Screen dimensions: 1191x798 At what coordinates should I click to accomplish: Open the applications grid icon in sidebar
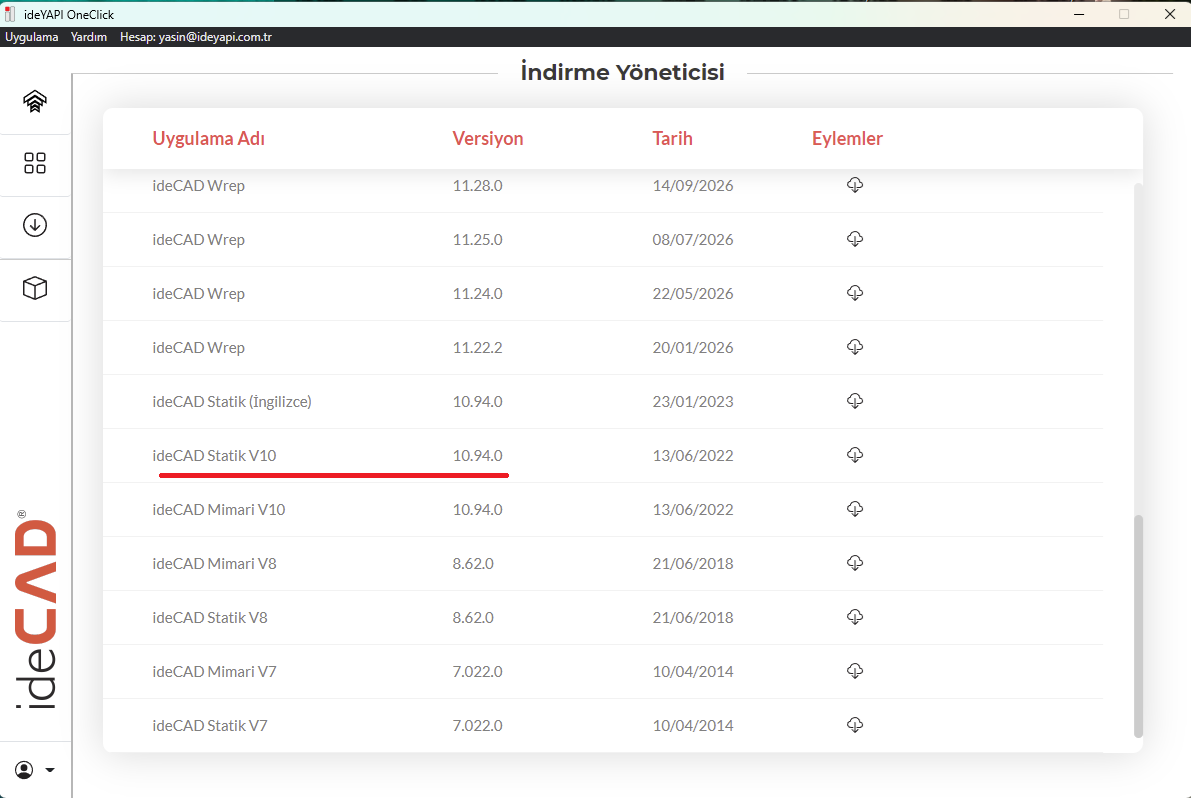pos(35,162)
